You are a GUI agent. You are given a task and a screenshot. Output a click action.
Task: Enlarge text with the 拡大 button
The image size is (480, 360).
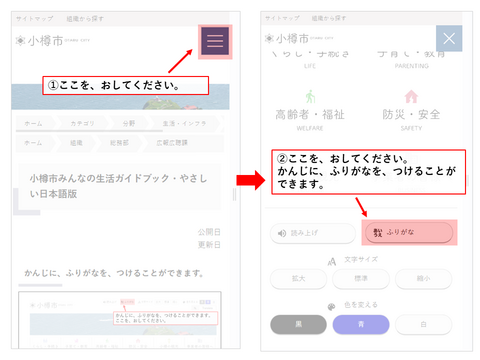(x=298, y=278)
